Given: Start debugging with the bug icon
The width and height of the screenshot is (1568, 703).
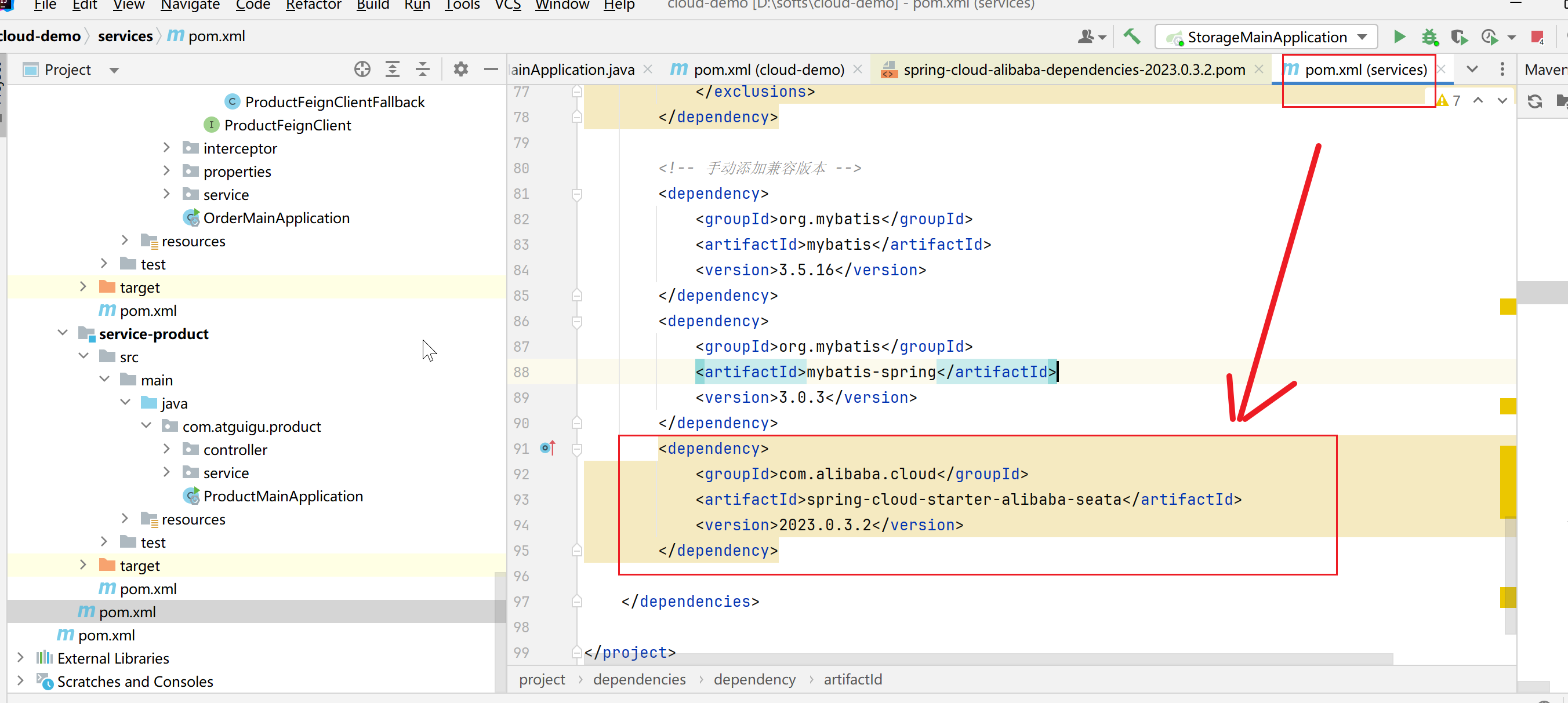Looking at the screenshot, I should coord(1429,37).
